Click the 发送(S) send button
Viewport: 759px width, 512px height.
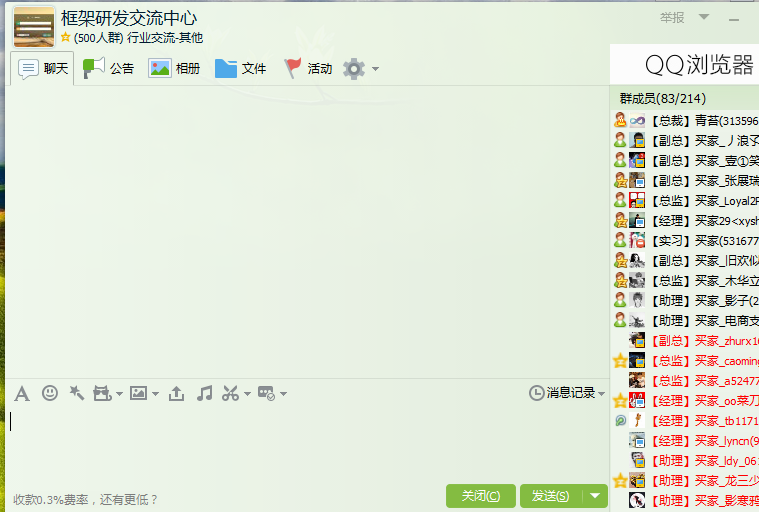(551, 496)
